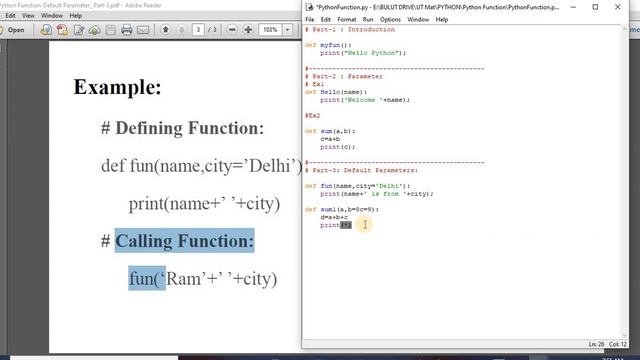640x360 pixels.
Task: Click the 'def Hello(name):' code line
Action: [336, 92]
